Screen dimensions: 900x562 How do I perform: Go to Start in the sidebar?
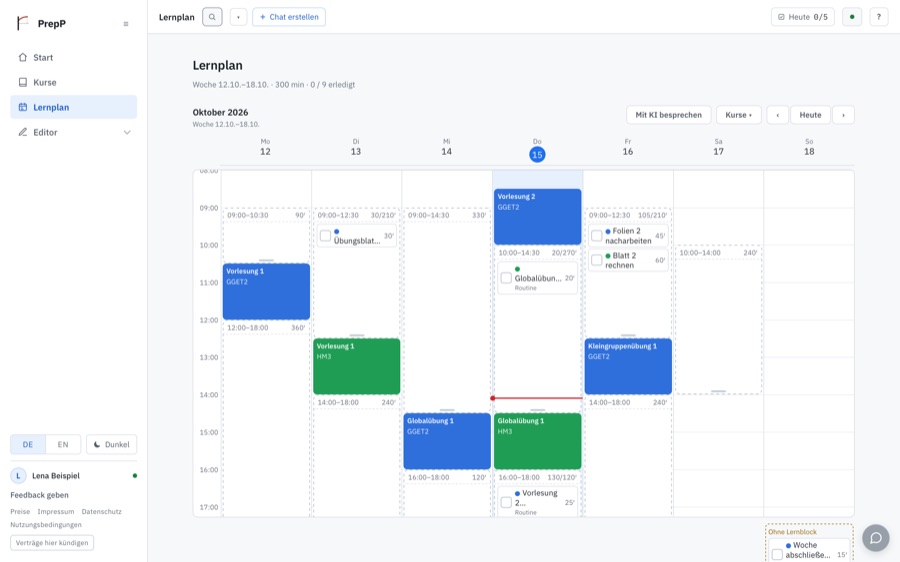tap(73, 57)
